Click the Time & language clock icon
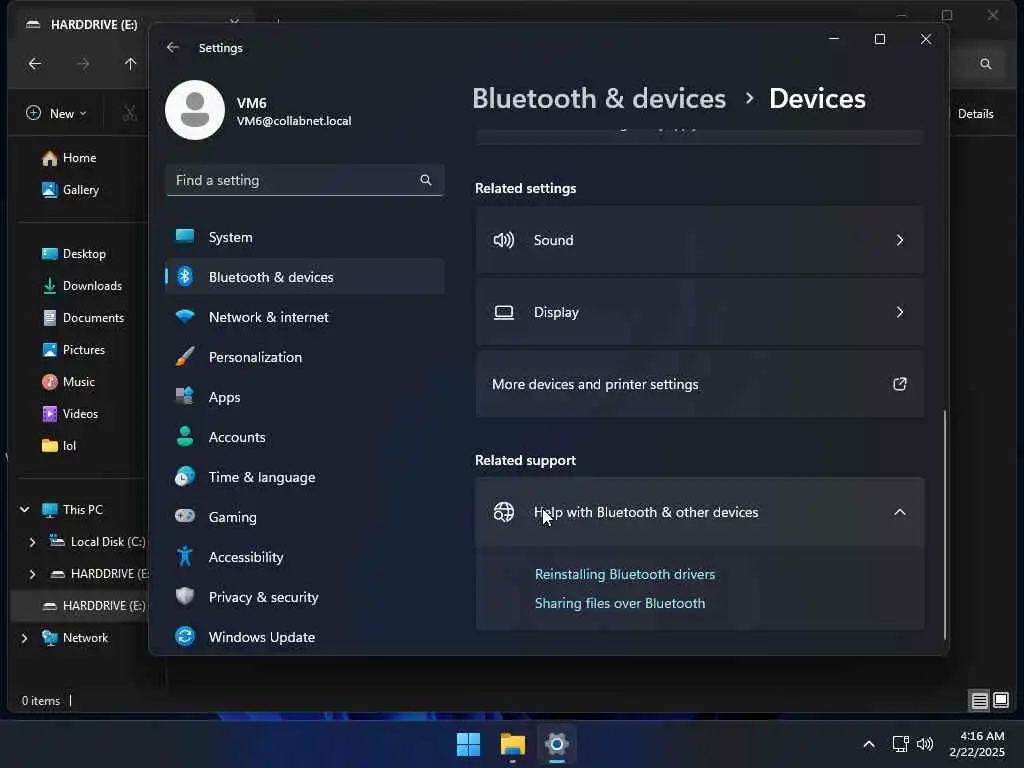Viewport: 1024px width, 768px height. point(185,477)
